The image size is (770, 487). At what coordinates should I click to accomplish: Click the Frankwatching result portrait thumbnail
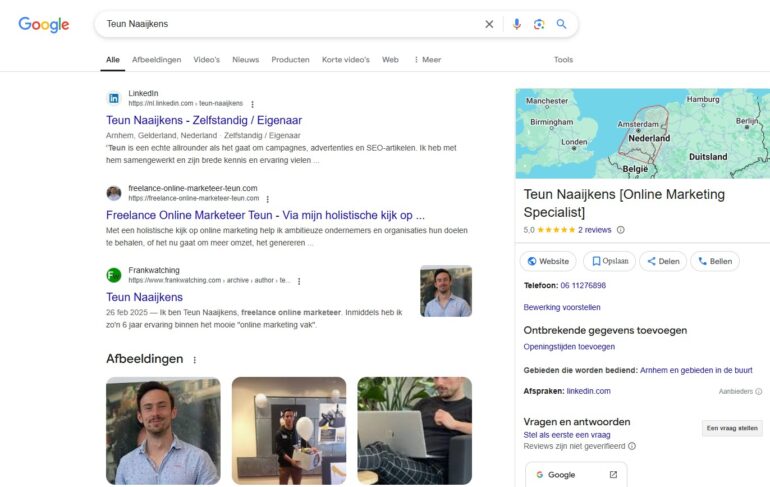tap(446, 291)
